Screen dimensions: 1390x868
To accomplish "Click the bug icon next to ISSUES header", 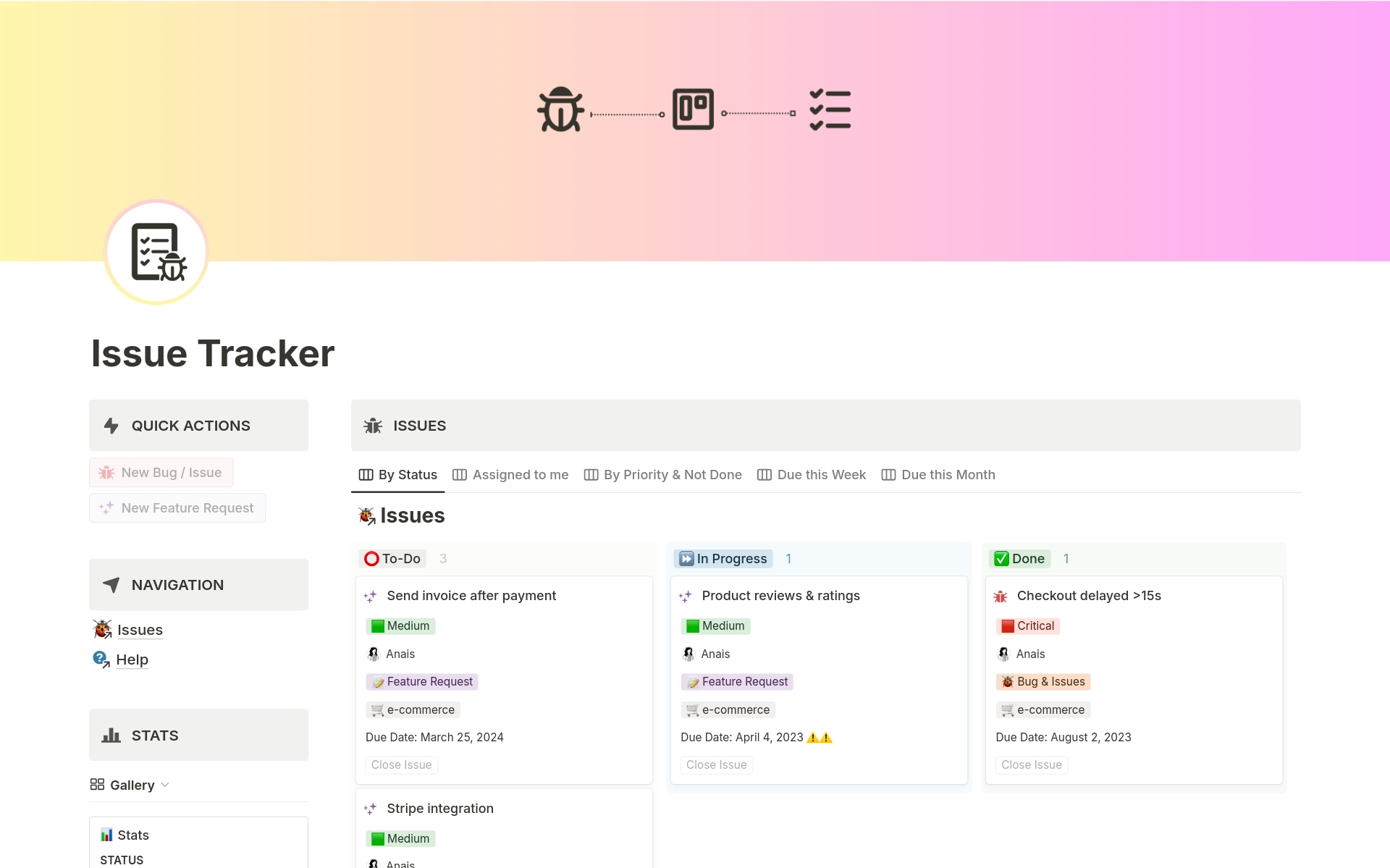I will point(372,426).
